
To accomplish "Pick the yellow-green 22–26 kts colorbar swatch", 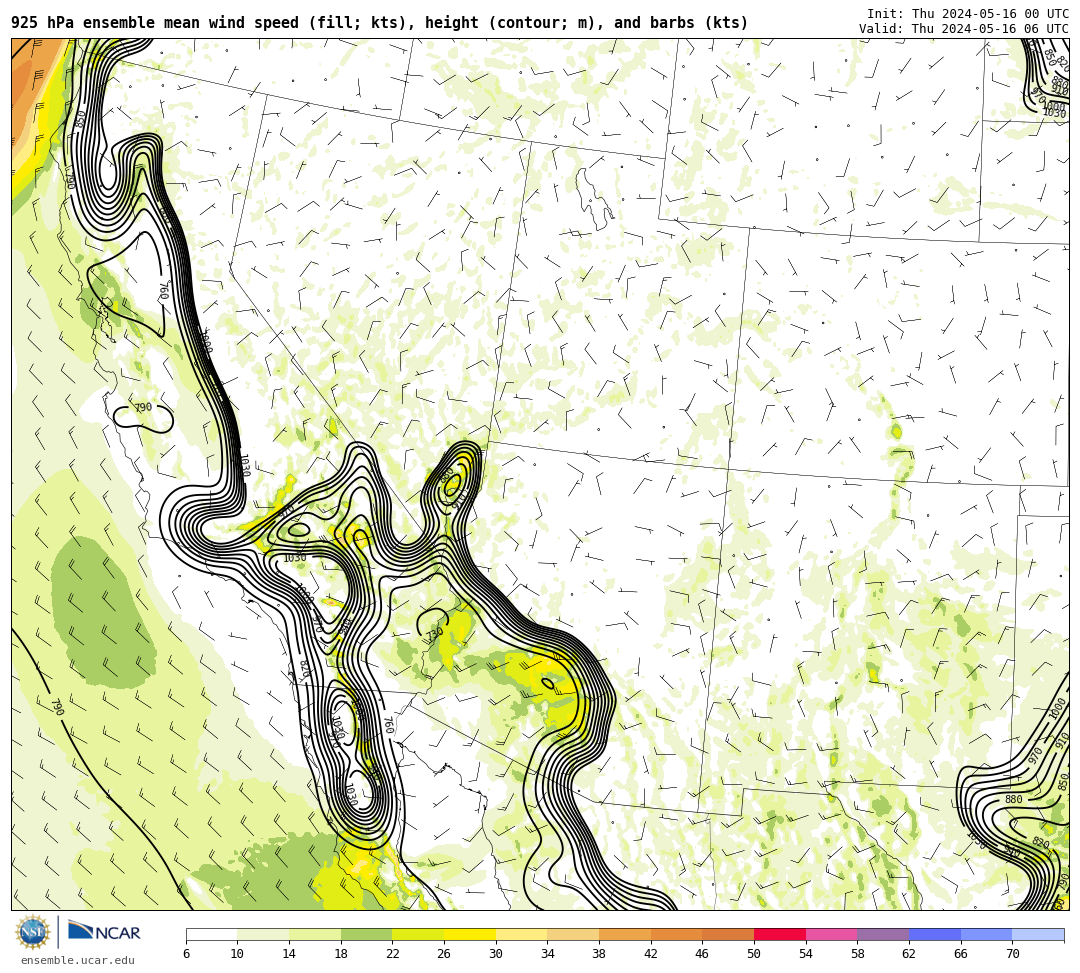I will point(418,934).
